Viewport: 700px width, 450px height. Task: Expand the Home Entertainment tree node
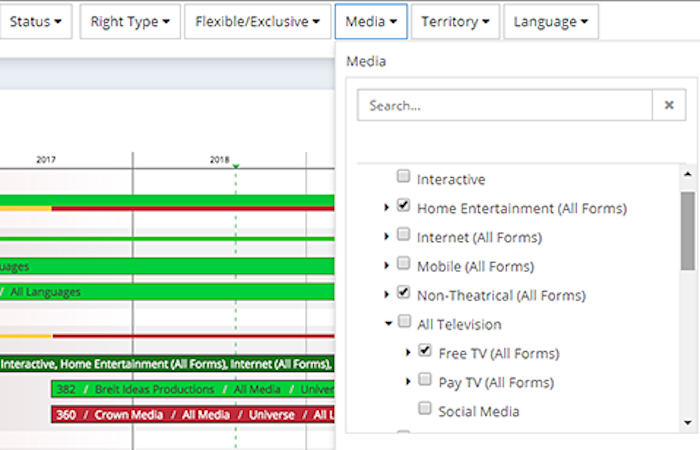tap(387, 208)
